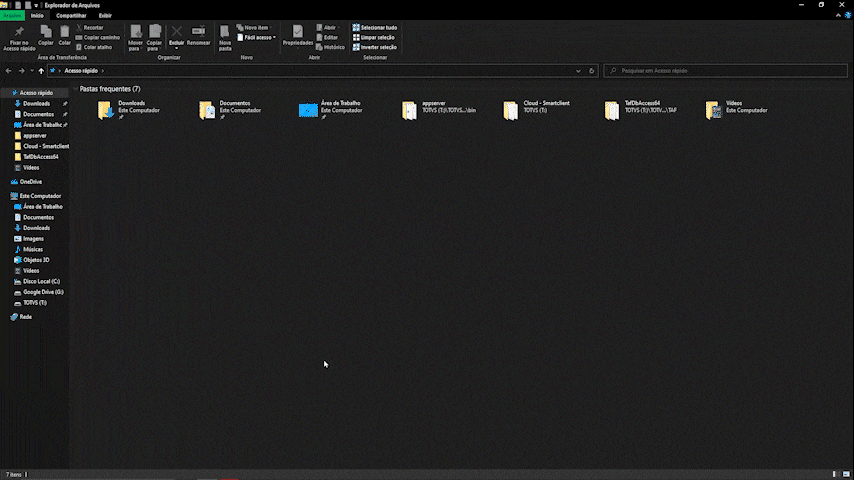This screenshot has width=854, height=480.
Task: Go up one folder level
Action: pos(41,71)
